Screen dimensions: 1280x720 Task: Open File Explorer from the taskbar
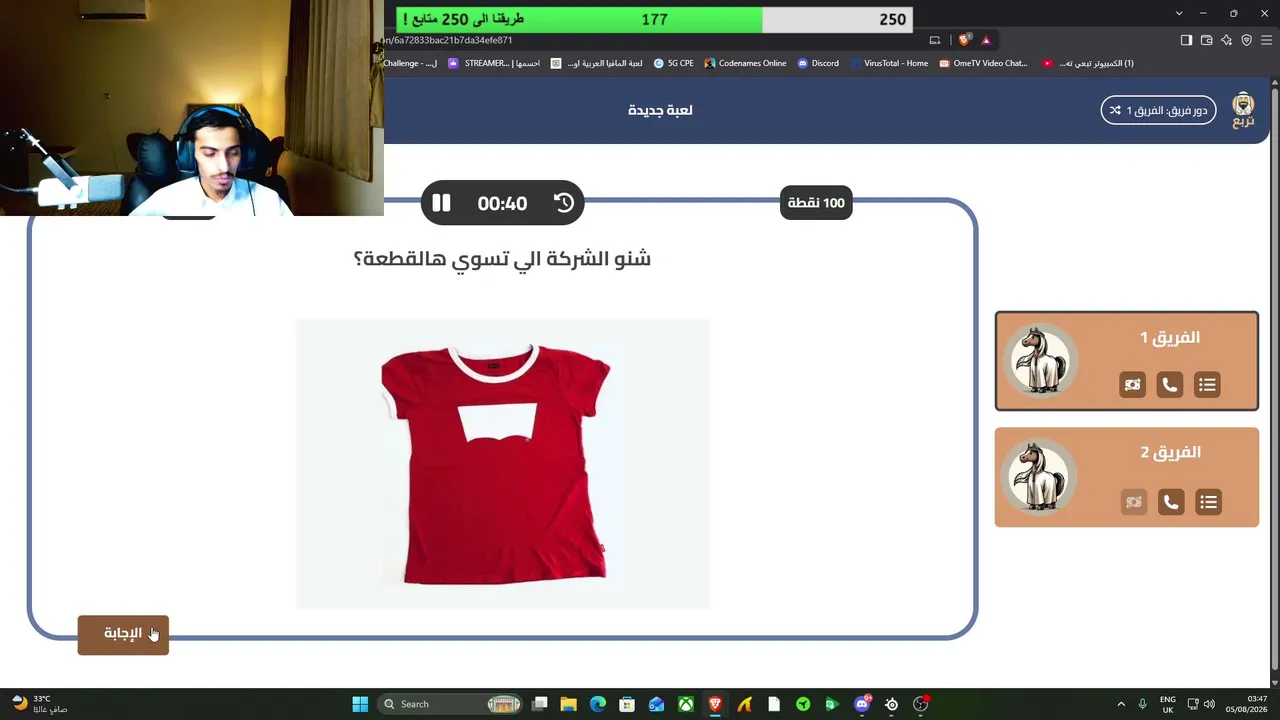coord(569,704)
